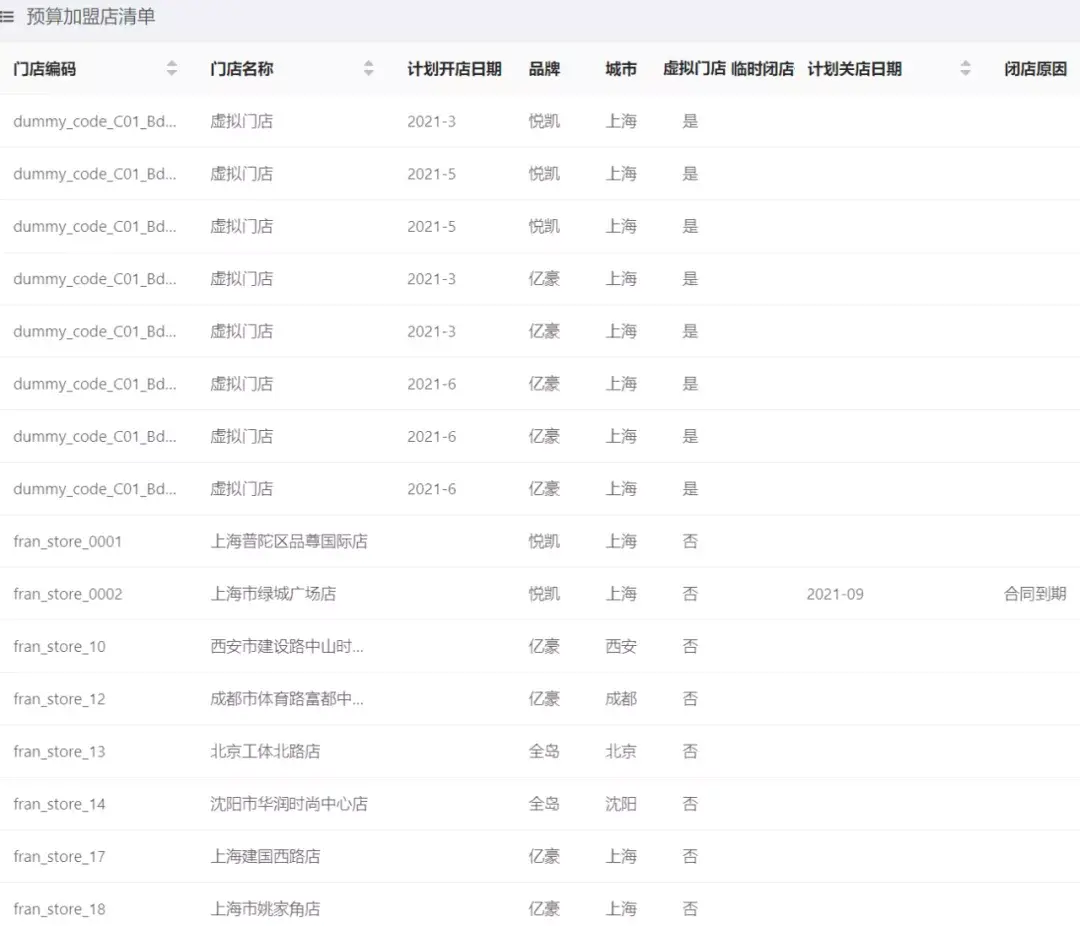Click the 虚拟门店 column header
This screenshot has width=1080, height=926.
(x=694, y=69)
